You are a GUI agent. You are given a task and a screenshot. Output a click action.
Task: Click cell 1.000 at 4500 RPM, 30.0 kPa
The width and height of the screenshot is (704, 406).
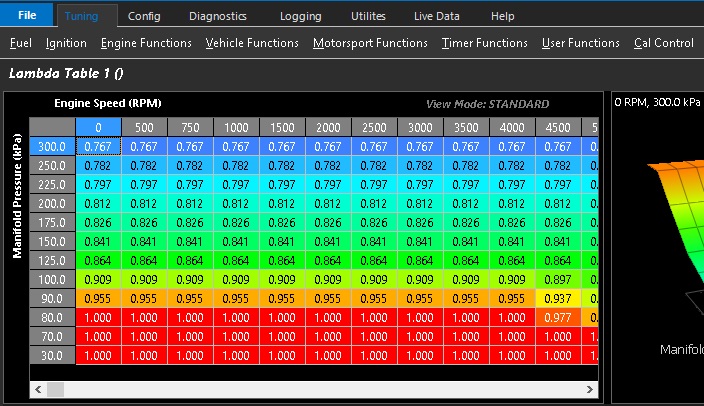[558, 356]
